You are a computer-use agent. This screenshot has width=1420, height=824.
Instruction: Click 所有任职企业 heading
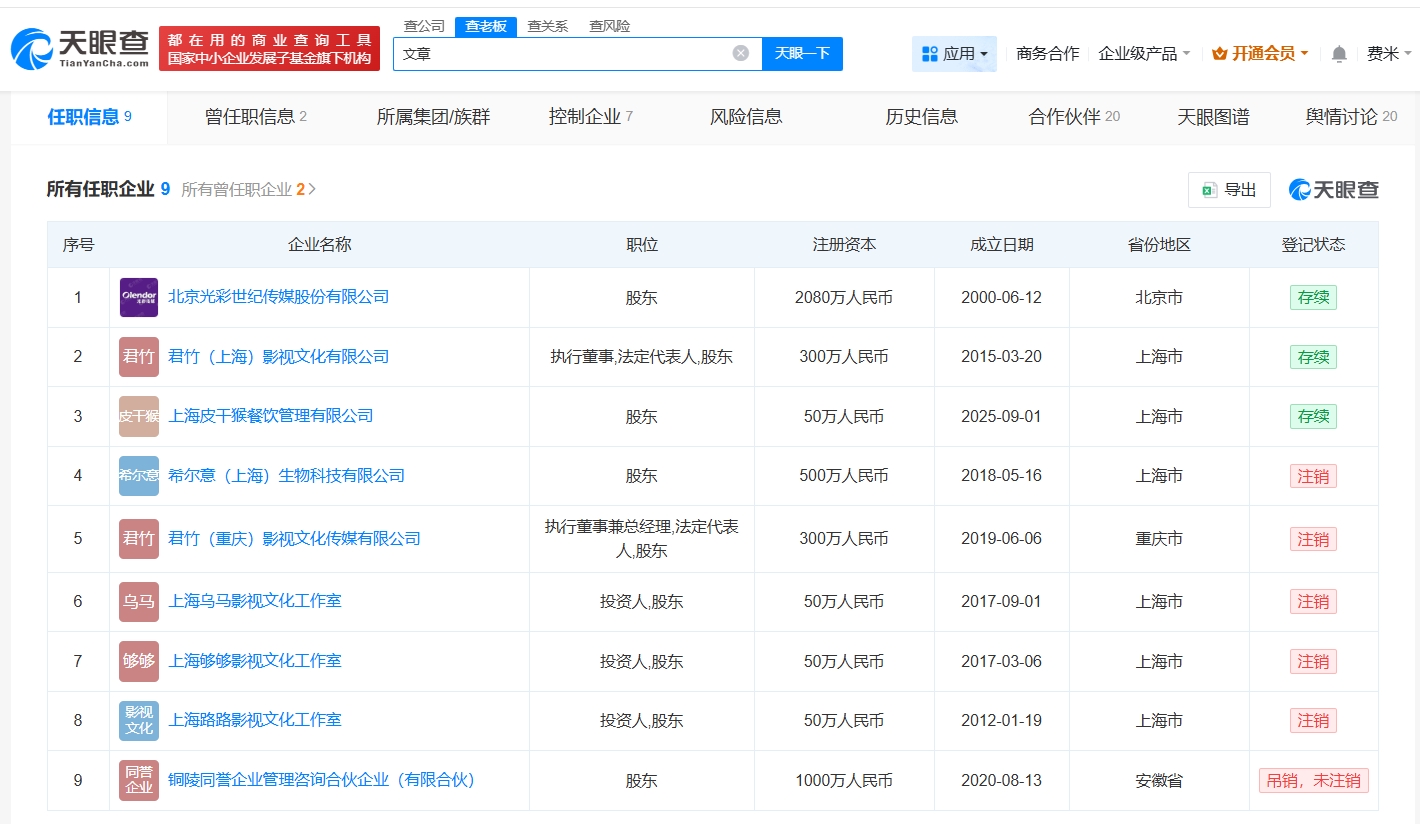100,189
